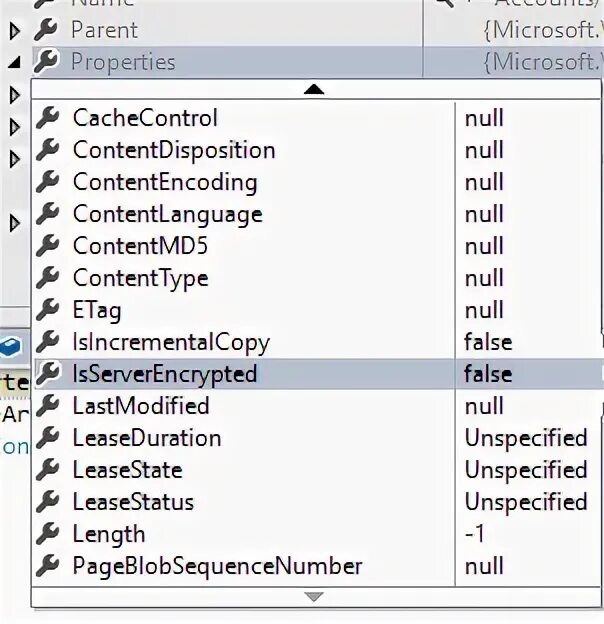
Task: Click the IsServerEncrypted false value
Action: click(x=488, y=374)
